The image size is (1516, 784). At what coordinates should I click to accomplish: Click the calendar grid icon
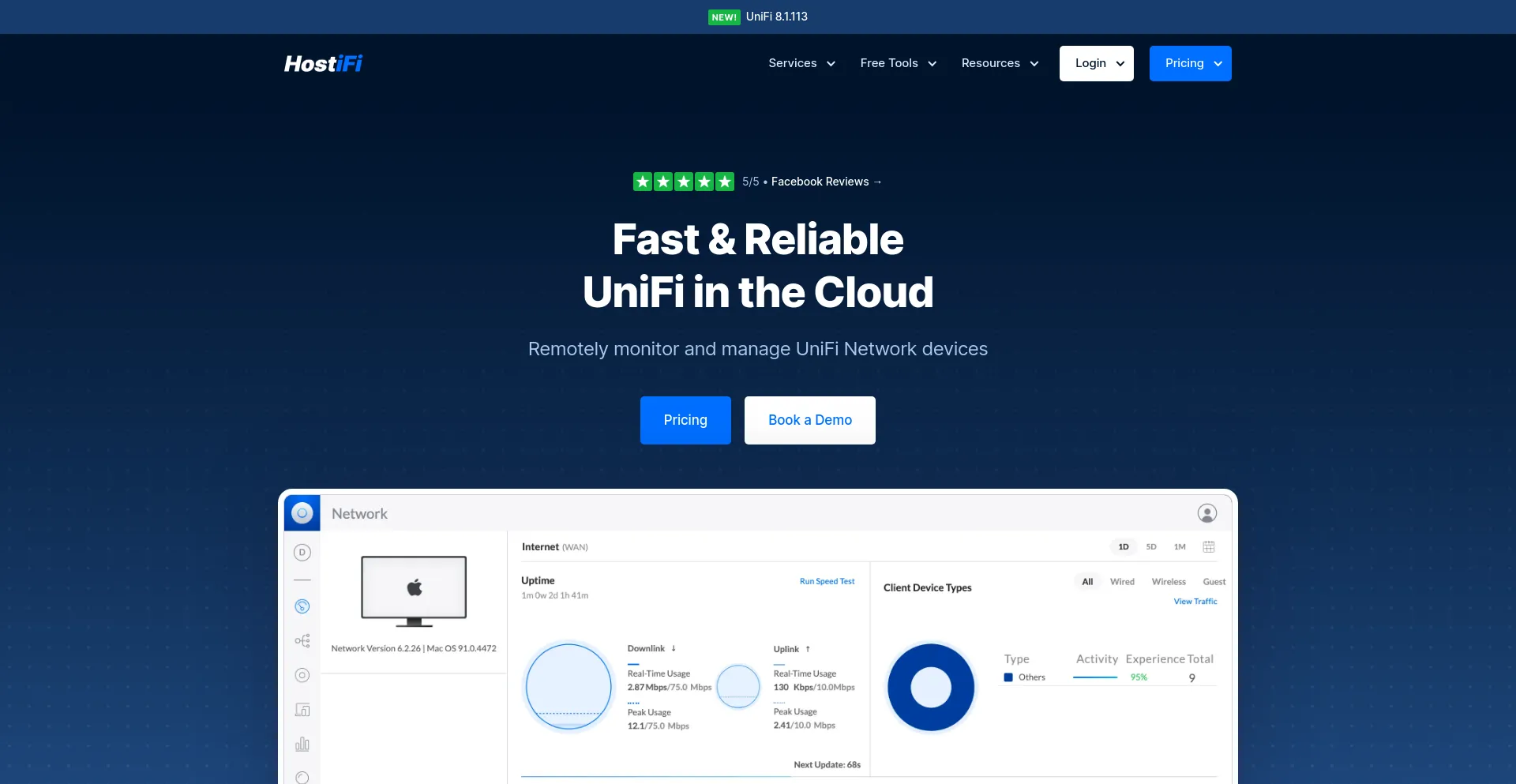pyautogui.click(x=1208, y=546)
